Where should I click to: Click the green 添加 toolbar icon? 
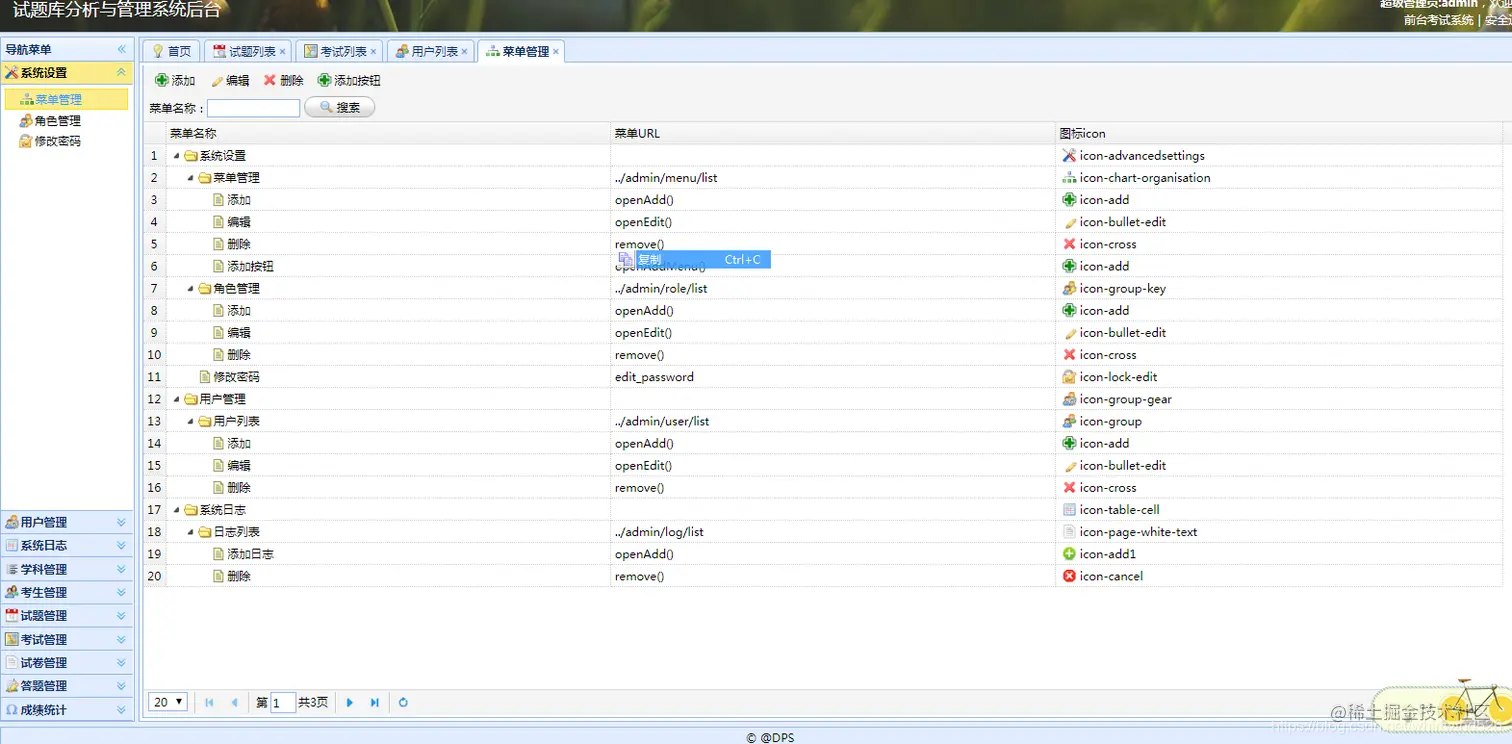point(162,80)
